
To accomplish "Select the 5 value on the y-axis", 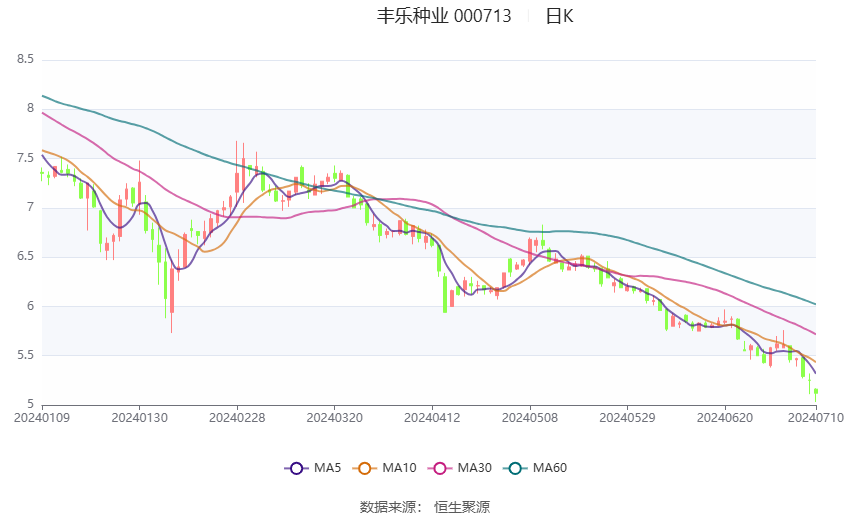I will click(x=30, y=404).
